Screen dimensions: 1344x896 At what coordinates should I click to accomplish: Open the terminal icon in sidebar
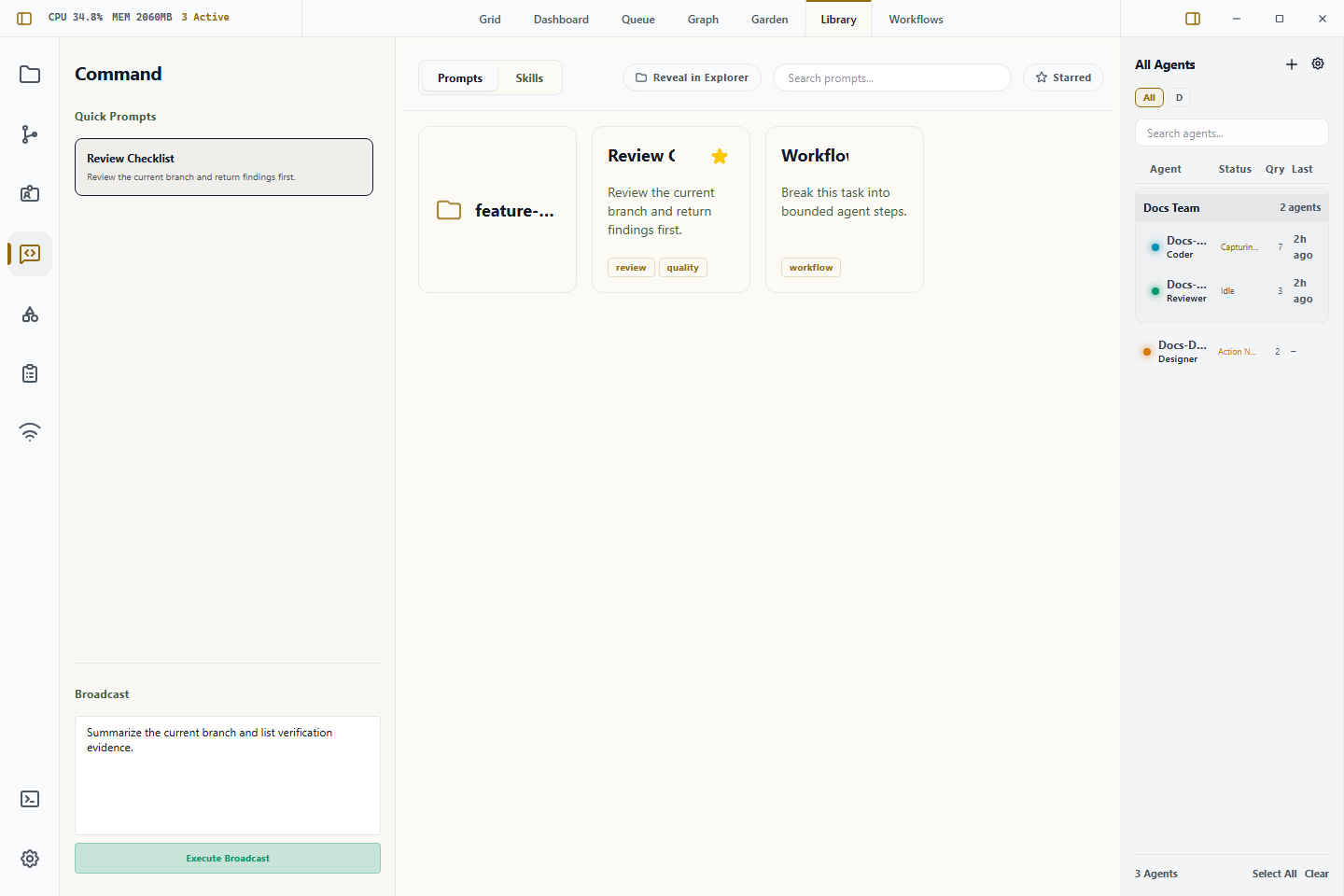(30, 799)
